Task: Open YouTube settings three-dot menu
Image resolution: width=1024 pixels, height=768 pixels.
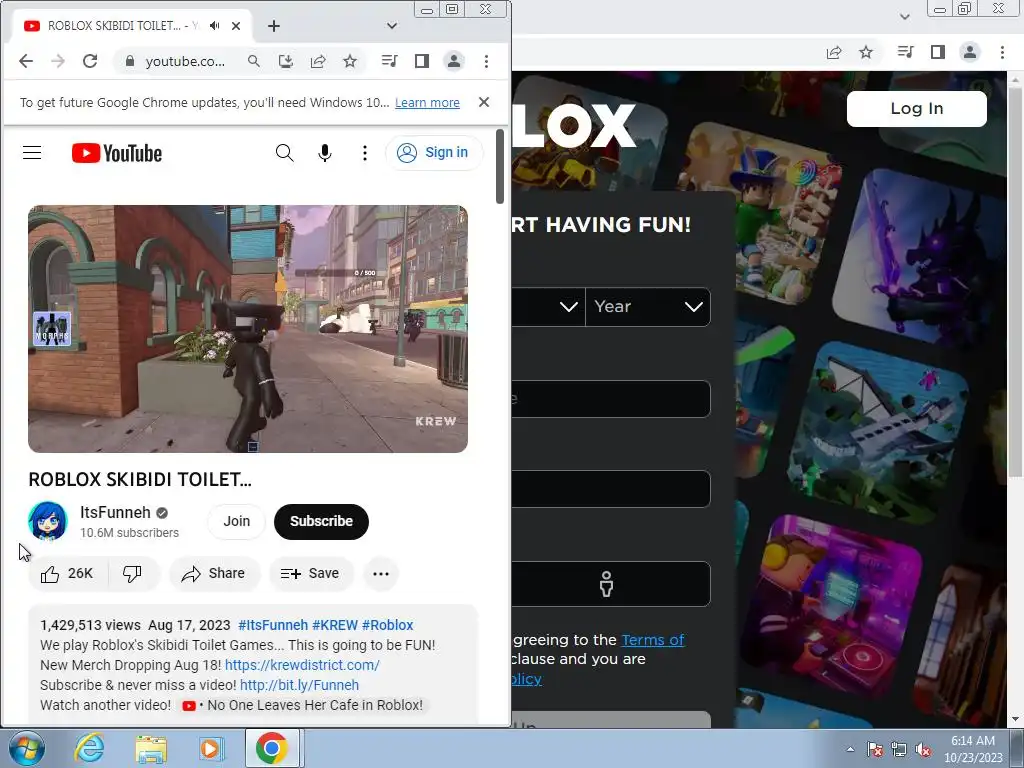Action: [364, 153]
